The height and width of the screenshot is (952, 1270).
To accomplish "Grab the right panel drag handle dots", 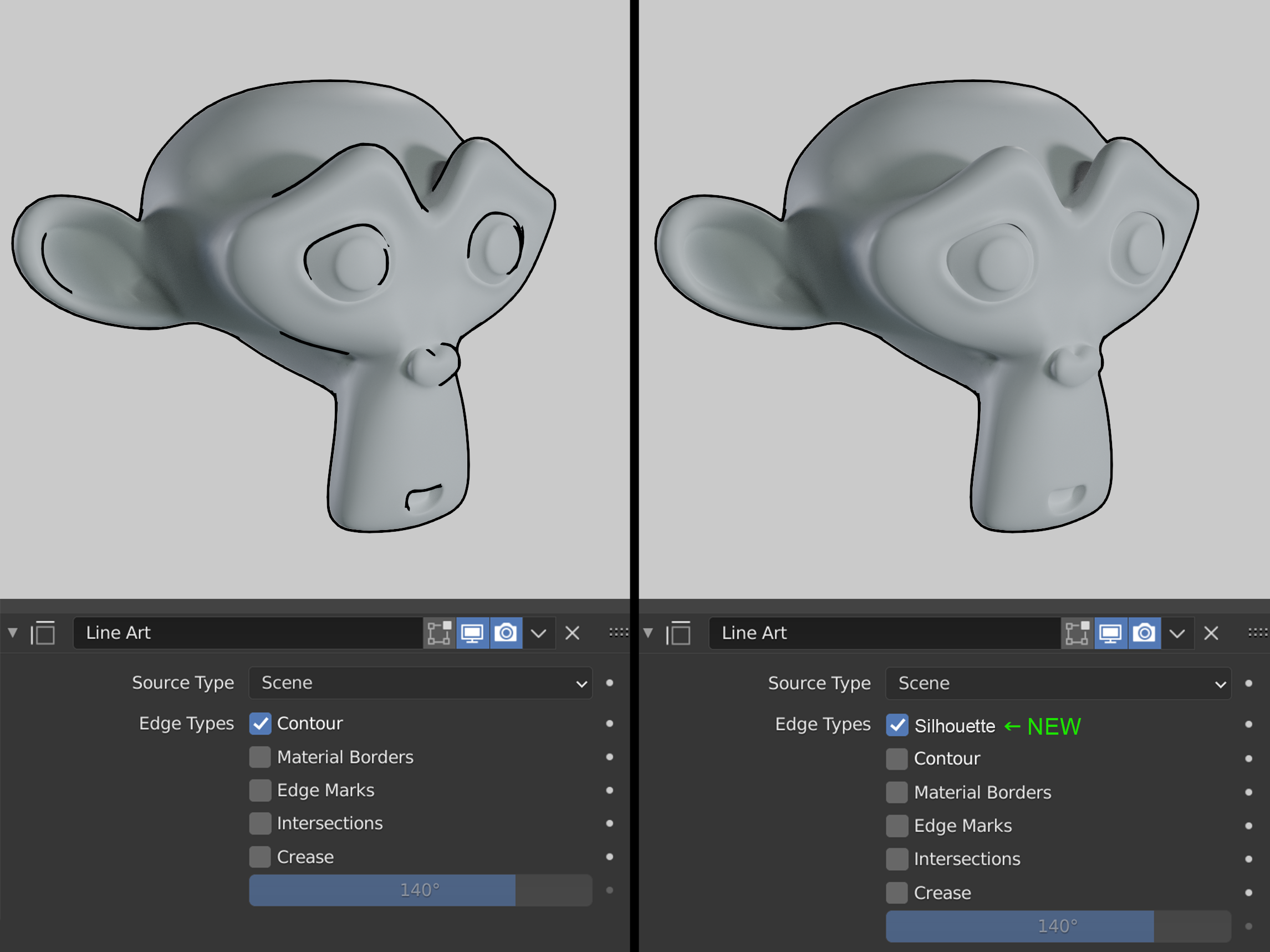I will point(1257,633).
